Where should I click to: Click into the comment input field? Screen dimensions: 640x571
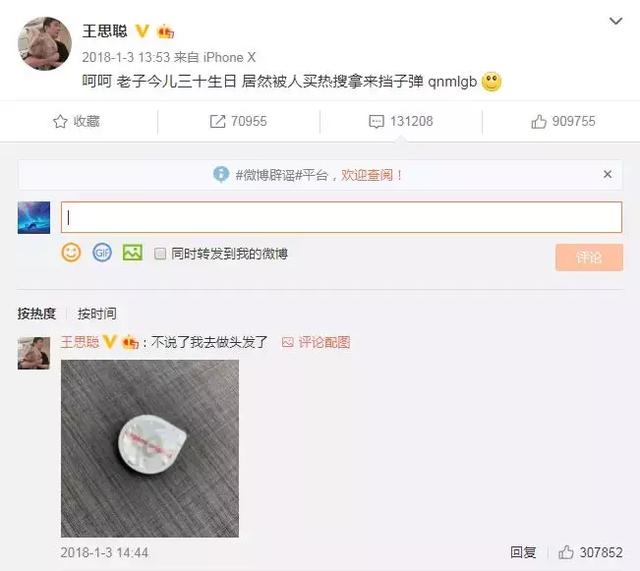click(x=341, y=217)
